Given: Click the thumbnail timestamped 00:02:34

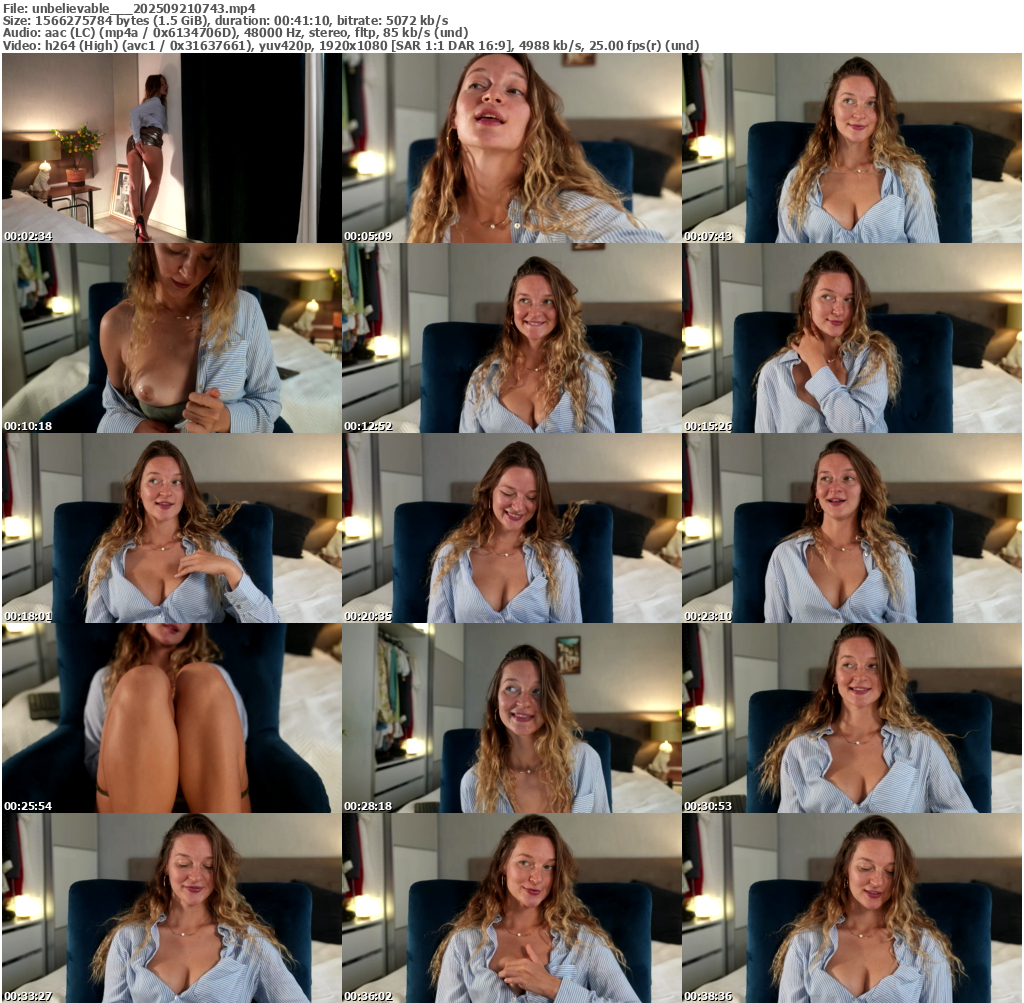Looking at the screenshot, I should click(172, 148).
